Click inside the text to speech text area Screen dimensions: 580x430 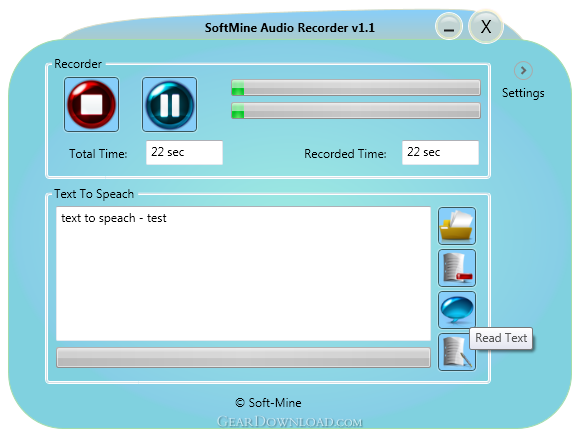tap(243, 273)
